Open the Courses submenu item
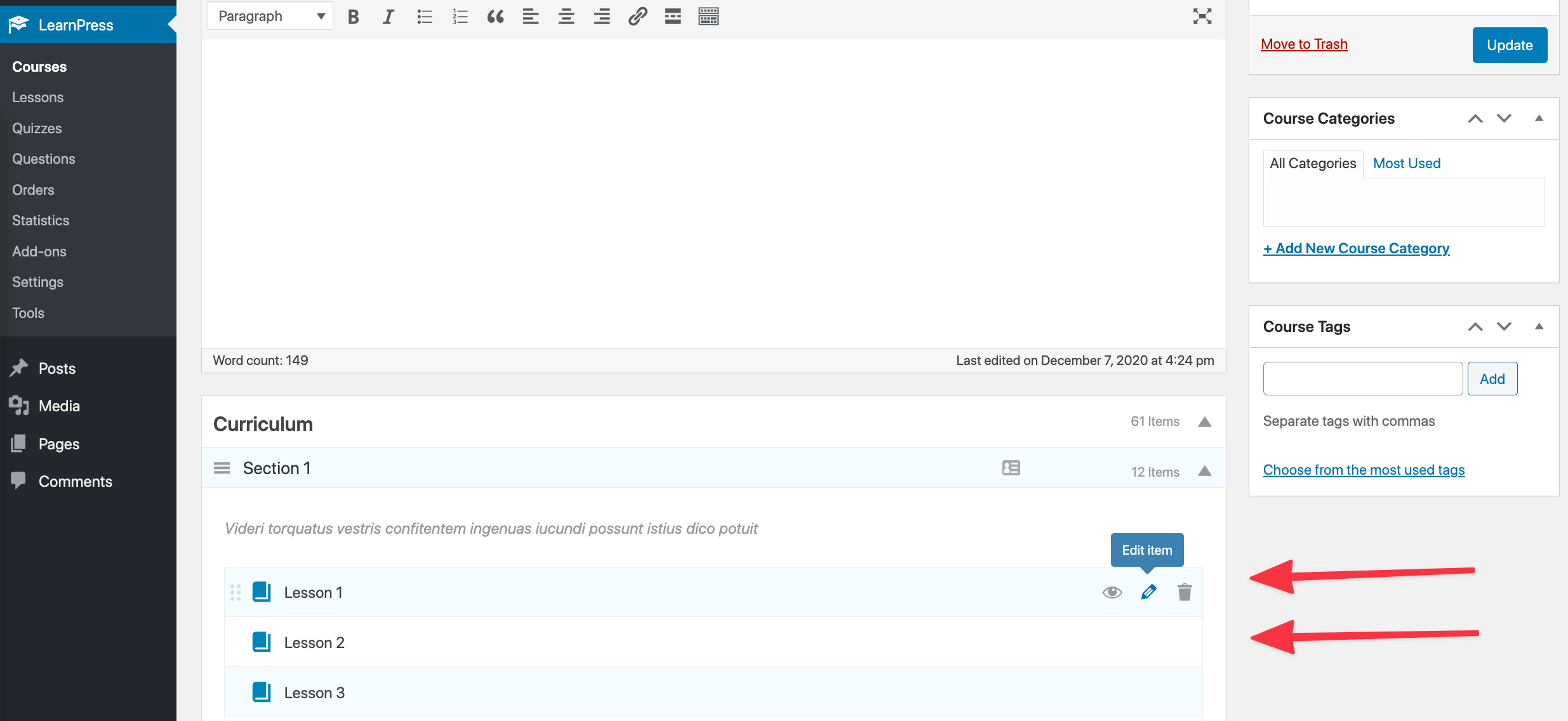 pyautogui.click(x=39, y=67)
